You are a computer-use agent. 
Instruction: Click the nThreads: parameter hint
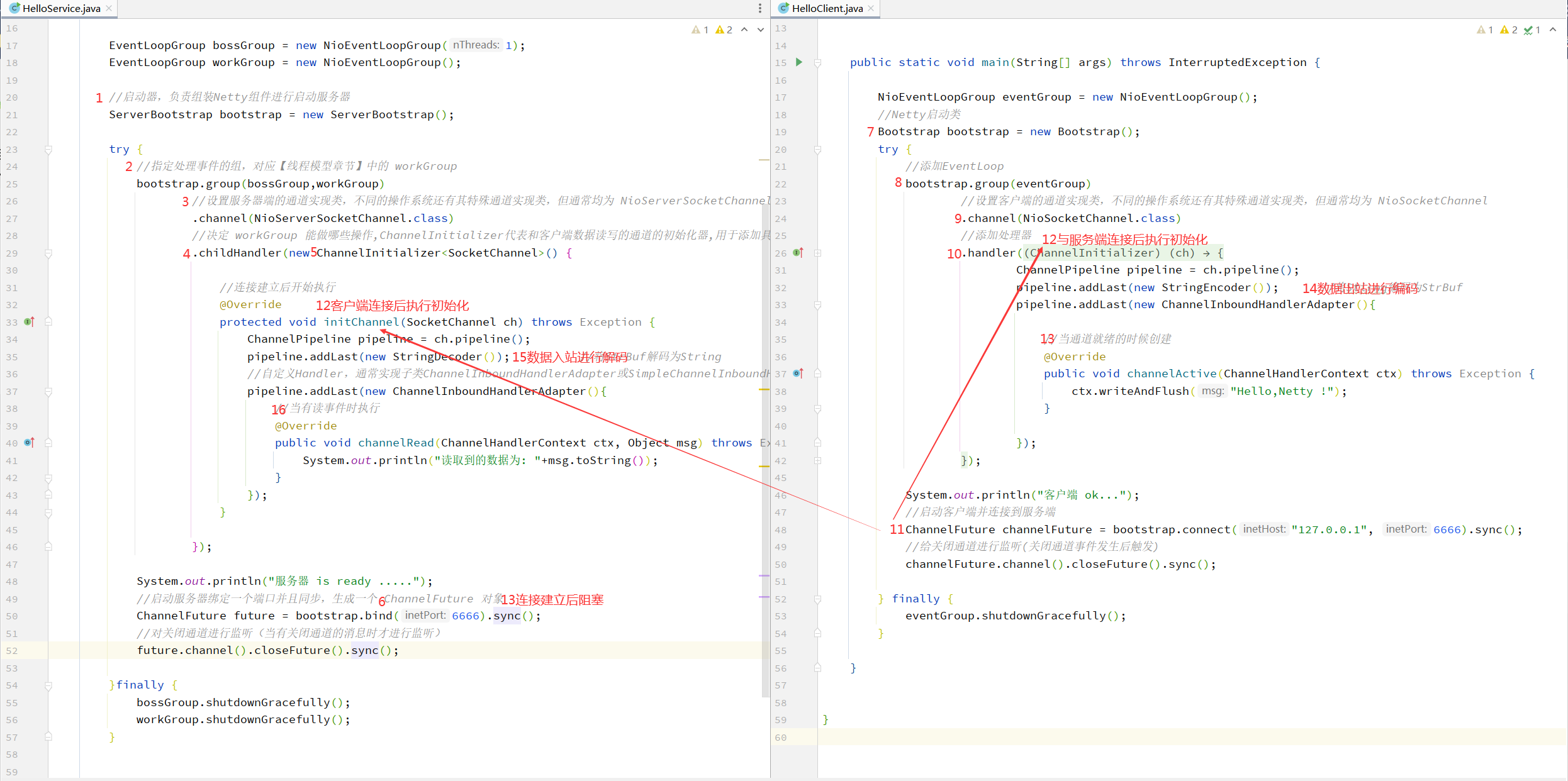tap(476, 45)
